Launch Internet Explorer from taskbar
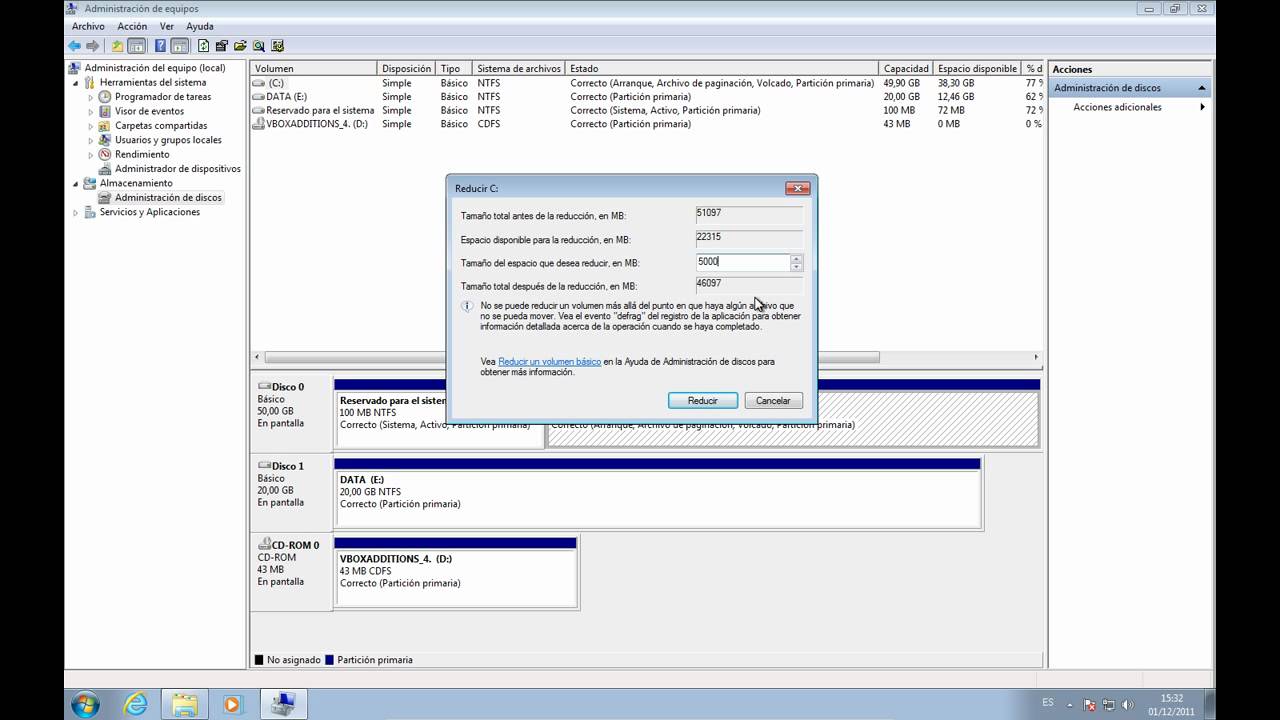Viewport: 1280px width, 720px height. pos(136,704)
